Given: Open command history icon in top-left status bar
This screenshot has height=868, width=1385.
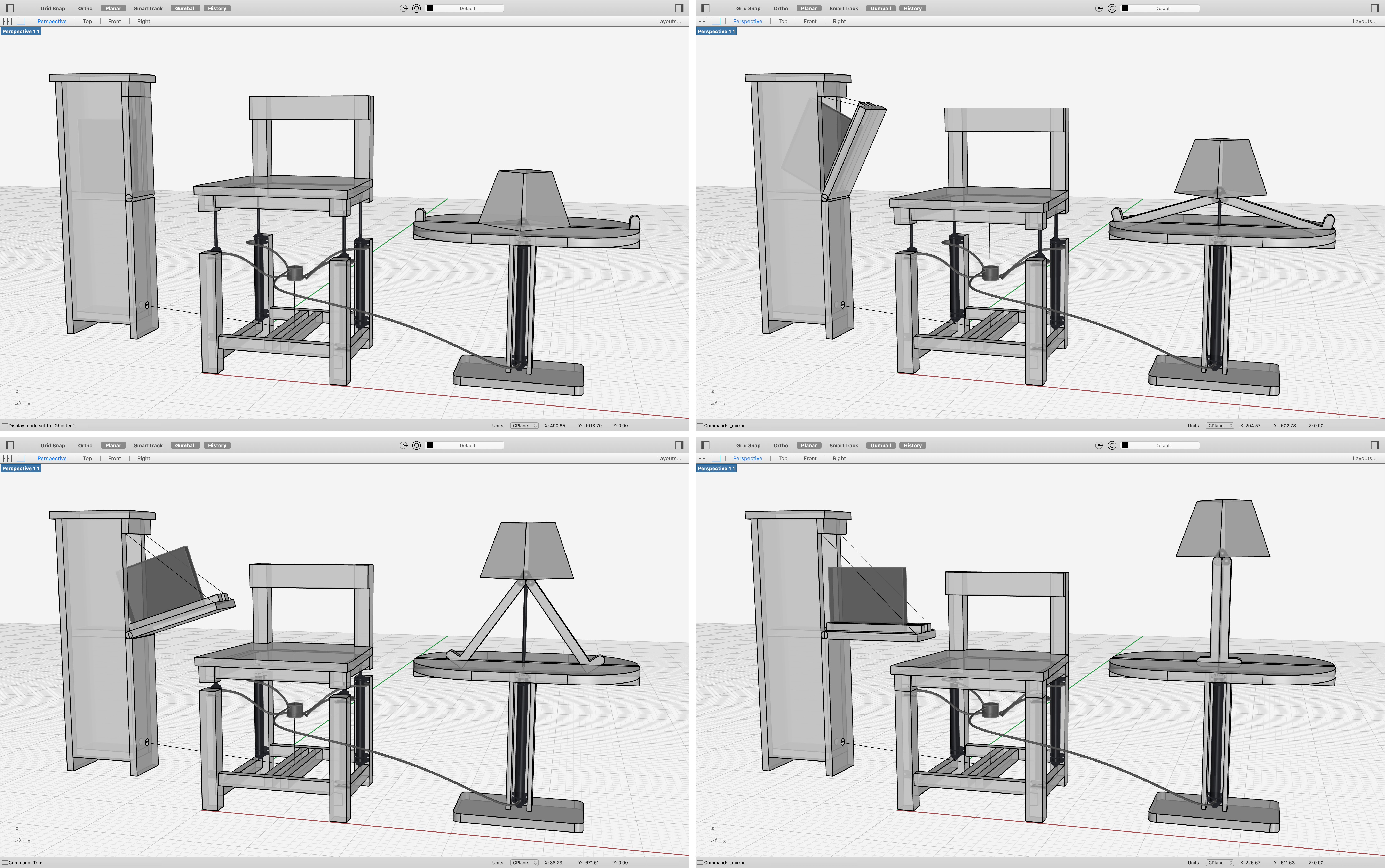Looking at the screenshot, I should 5,425.
